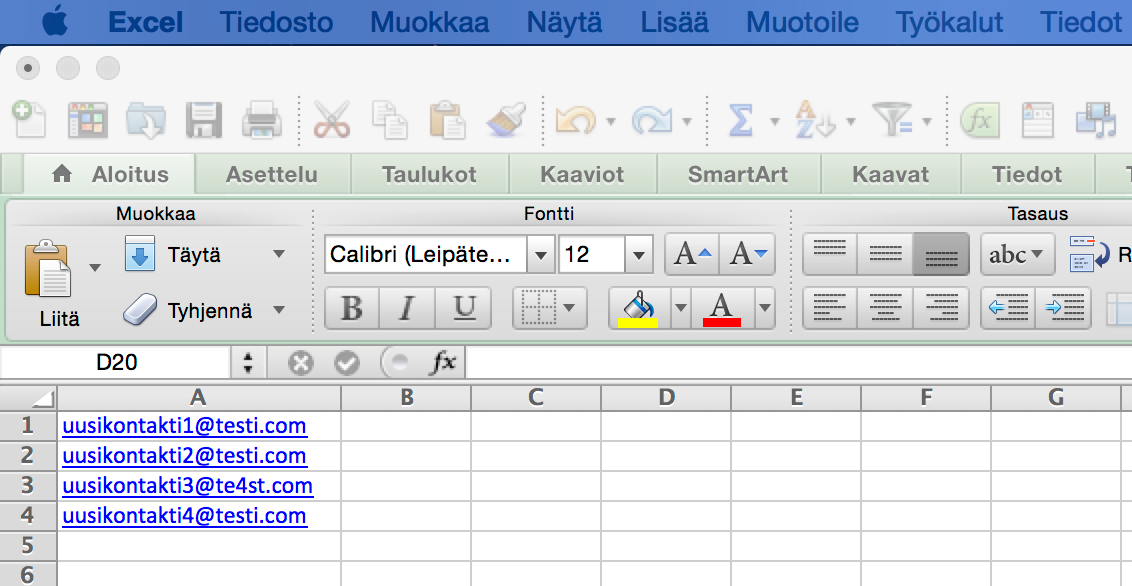Increase font size with A up
This screenshot has height=586, width=1132.
pos(692,254)
